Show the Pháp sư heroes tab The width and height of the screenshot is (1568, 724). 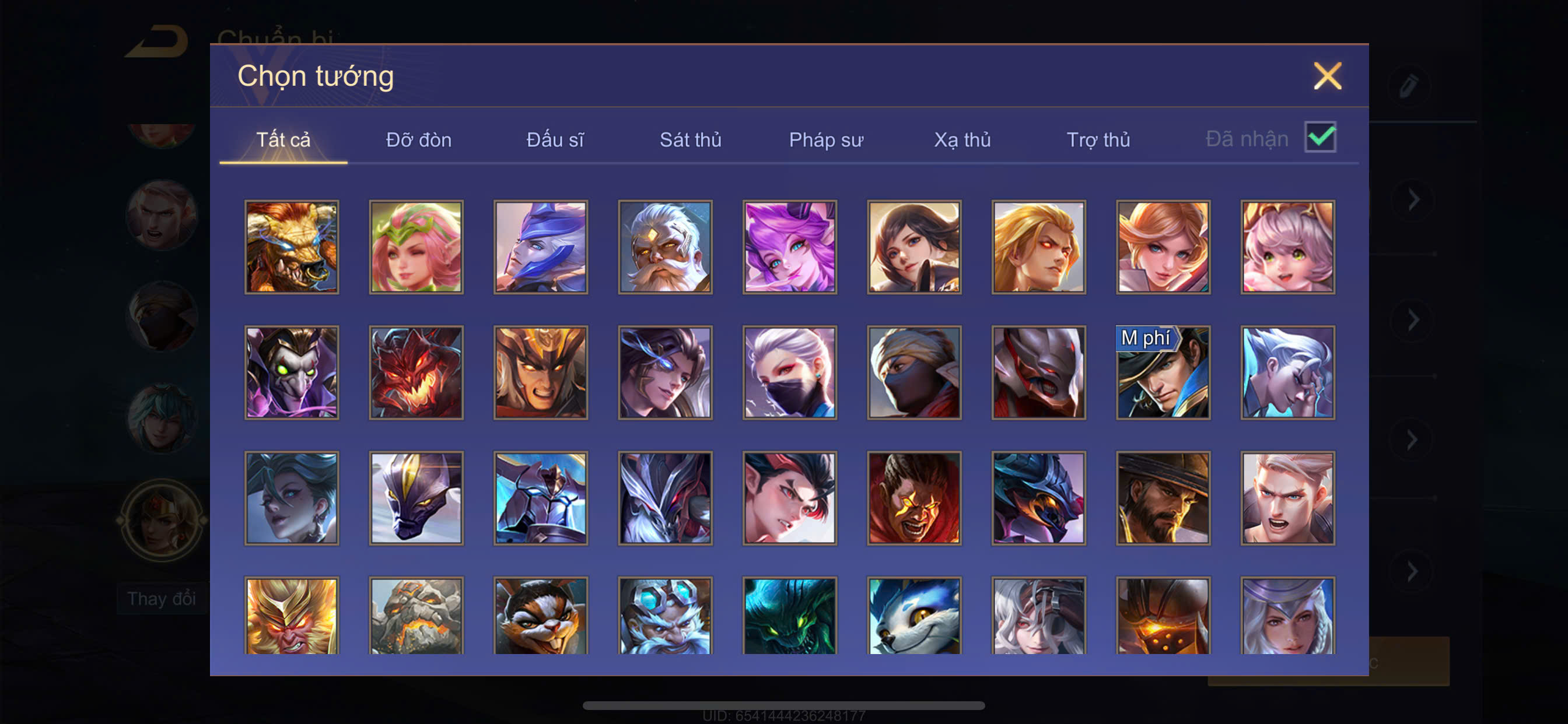[x=826, y=139]
